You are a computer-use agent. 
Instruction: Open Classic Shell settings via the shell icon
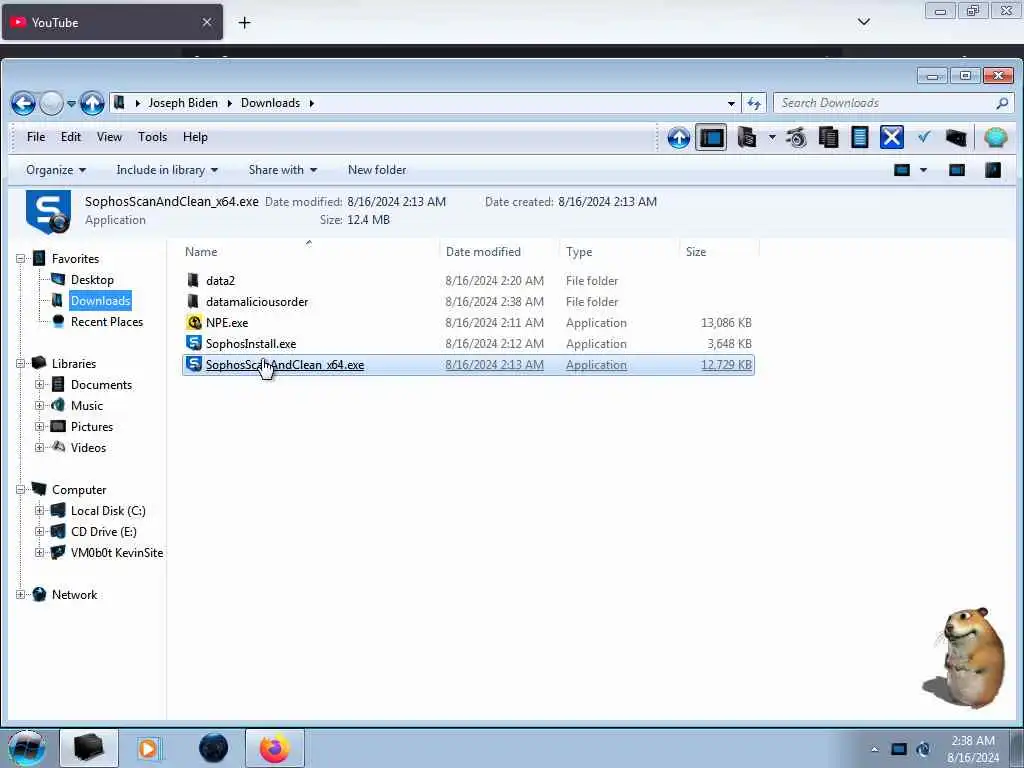tap(996, 138)
